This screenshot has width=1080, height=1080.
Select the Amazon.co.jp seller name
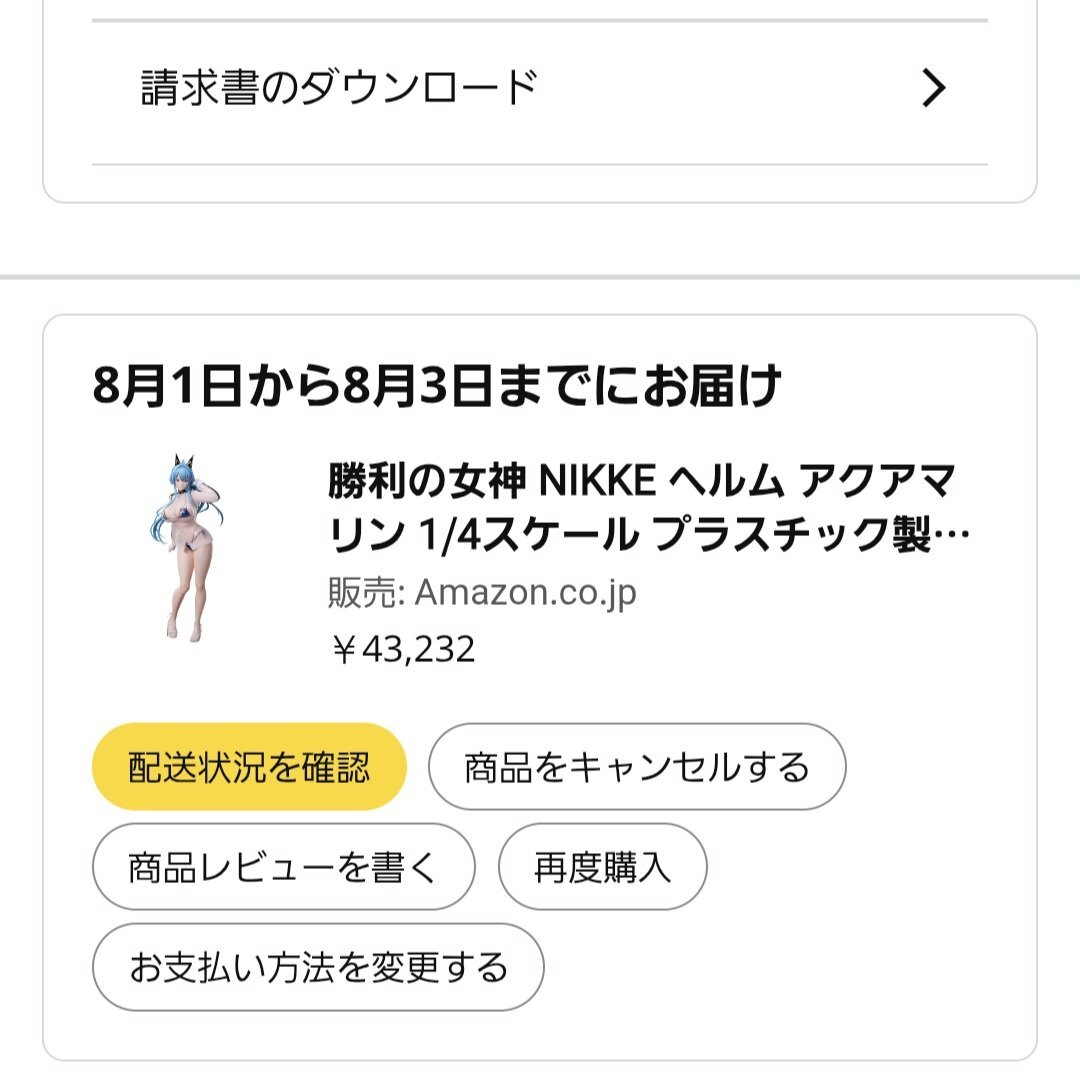click(526, 593)
